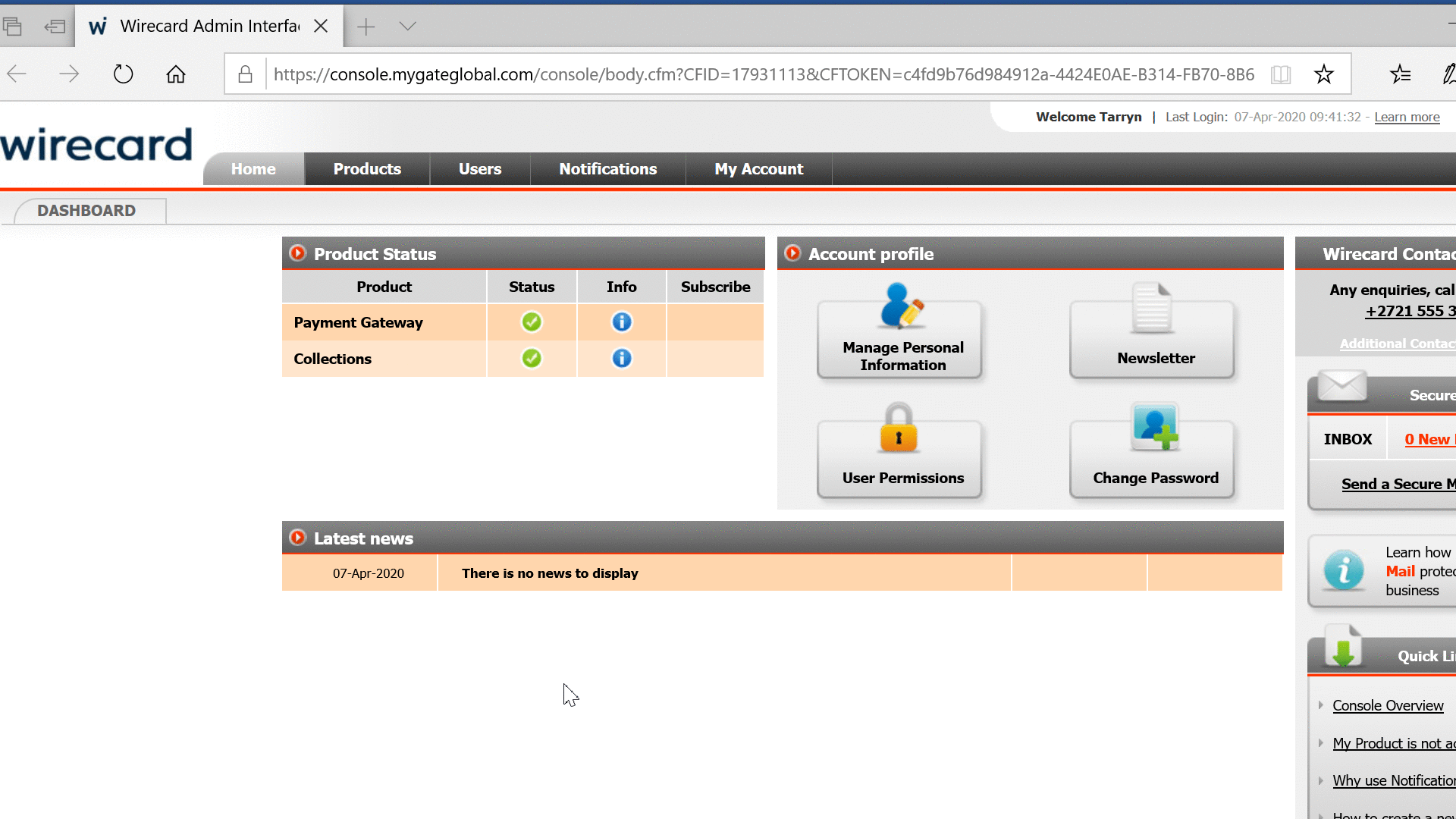
Task: Click 'There is no news to display' text
Action: pos(550,573)
